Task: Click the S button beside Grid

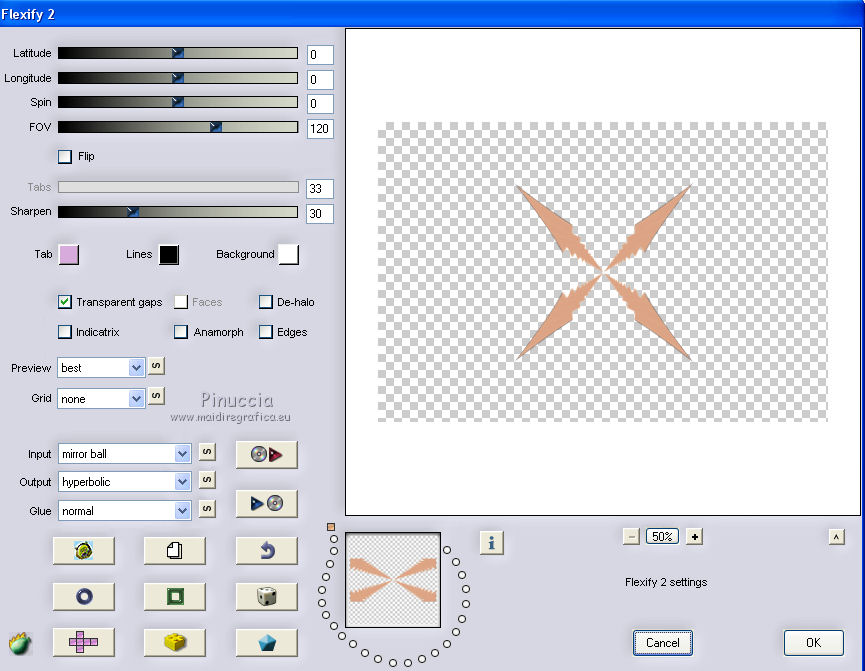Action: coord(156,396)
